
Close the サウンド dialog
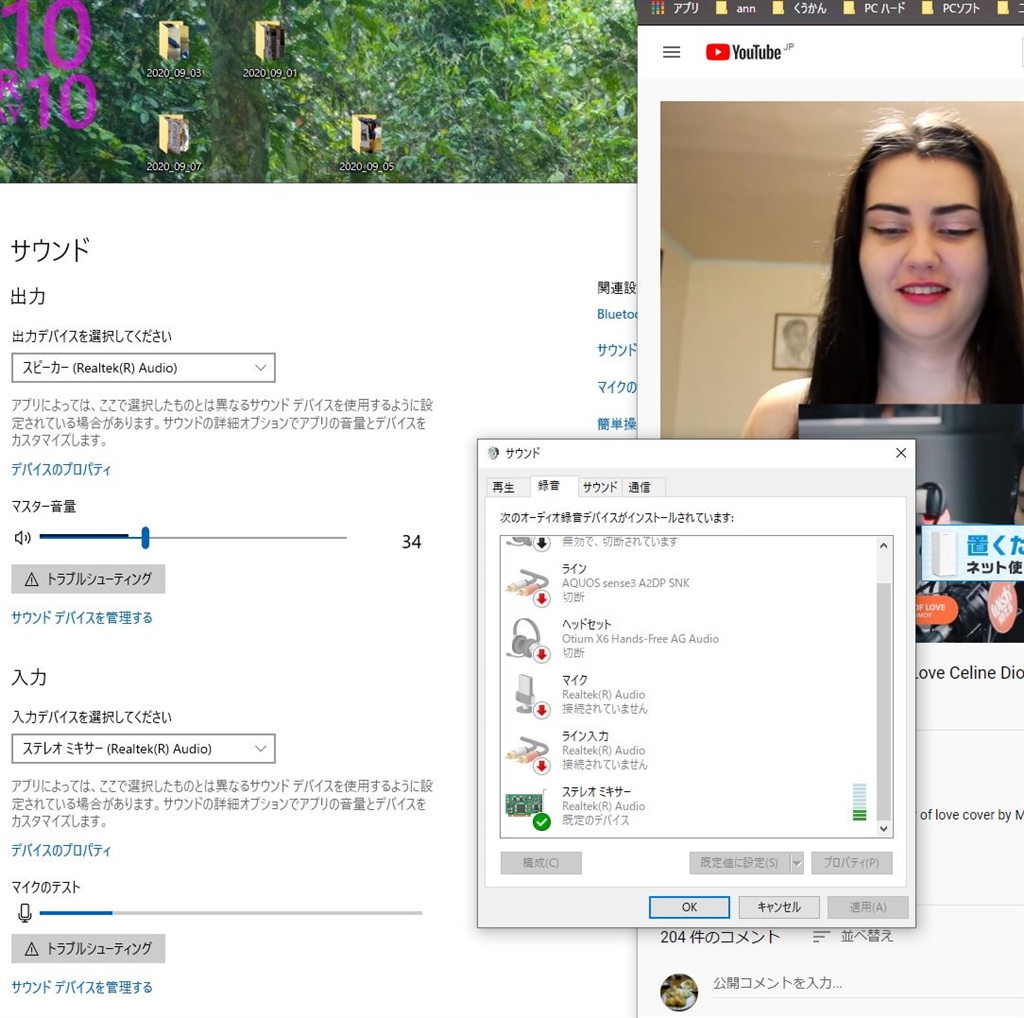901,453
